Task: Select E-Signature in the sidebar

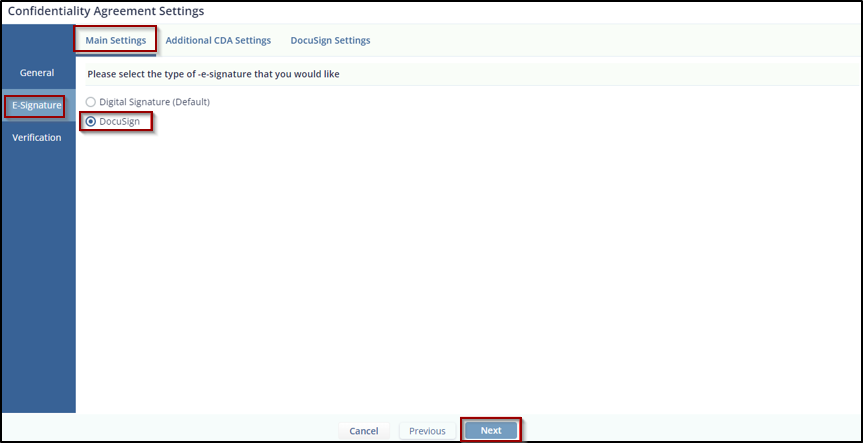Action: click(37, 105)
